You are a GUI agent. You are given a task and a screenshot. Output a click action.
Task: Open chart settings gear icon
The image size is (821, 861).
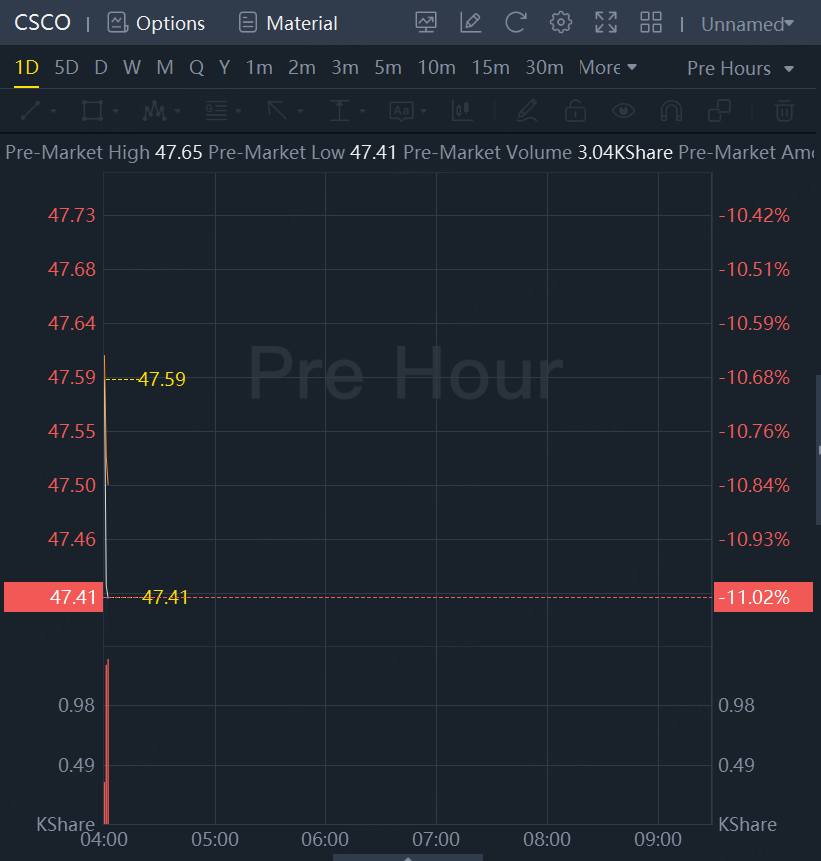tap(561, 23)
